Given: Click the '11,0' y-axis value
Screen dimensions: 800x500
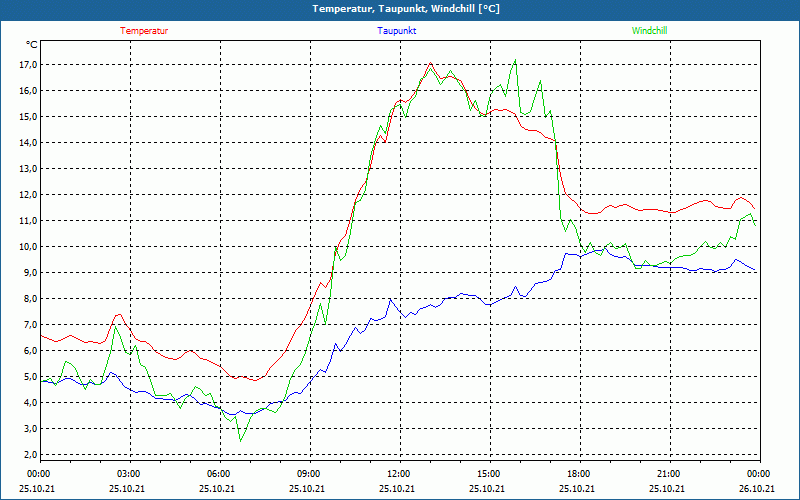Looking at the screenshot, I should click(28, 221).
